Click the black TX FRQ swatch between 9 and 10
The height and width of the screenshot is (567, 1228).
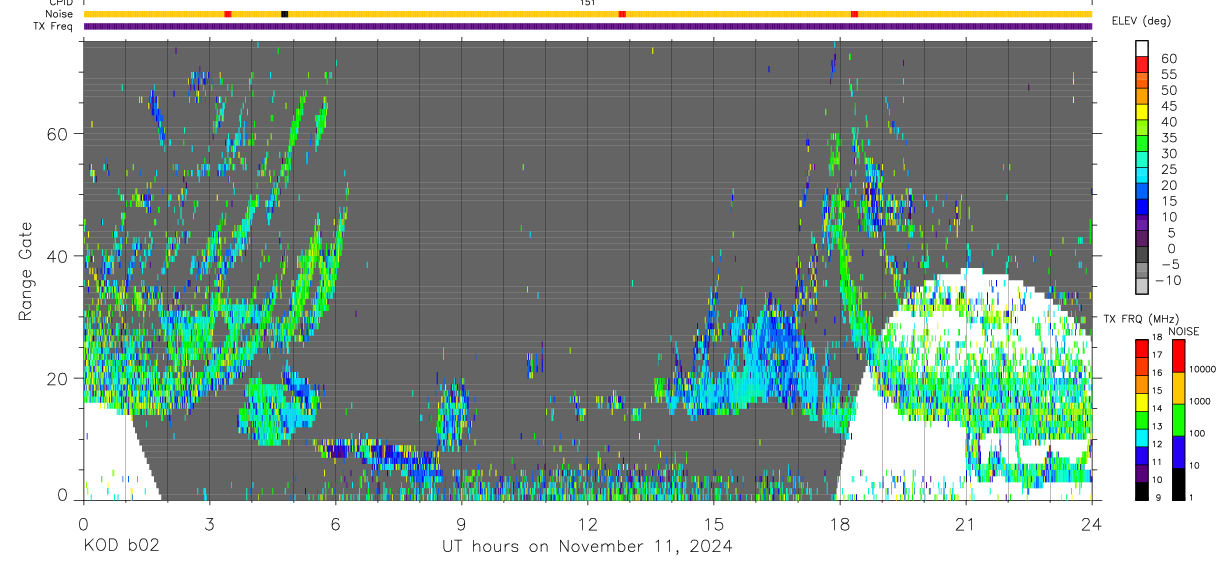coord(1142,492)
